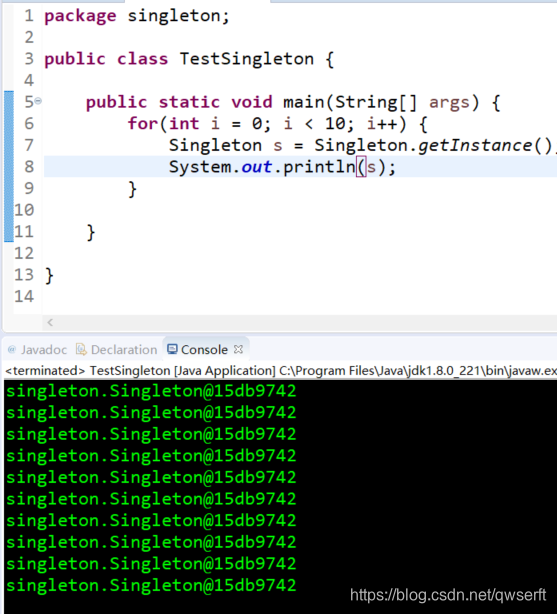557x614 pixels.
Task: Click the 'args' parameter
Action: click(x=449, y=103)
